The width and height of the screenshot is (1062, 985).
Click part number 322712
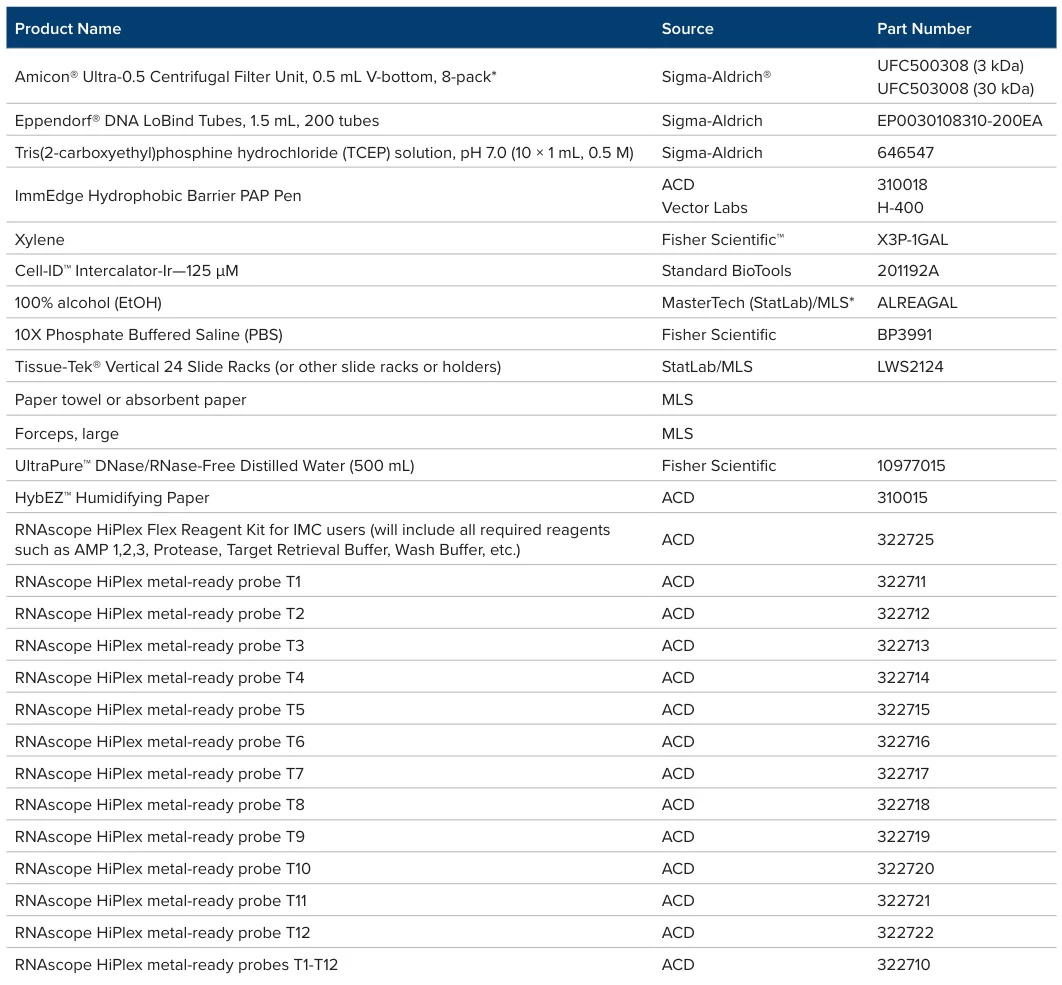[x=904, y=613]
